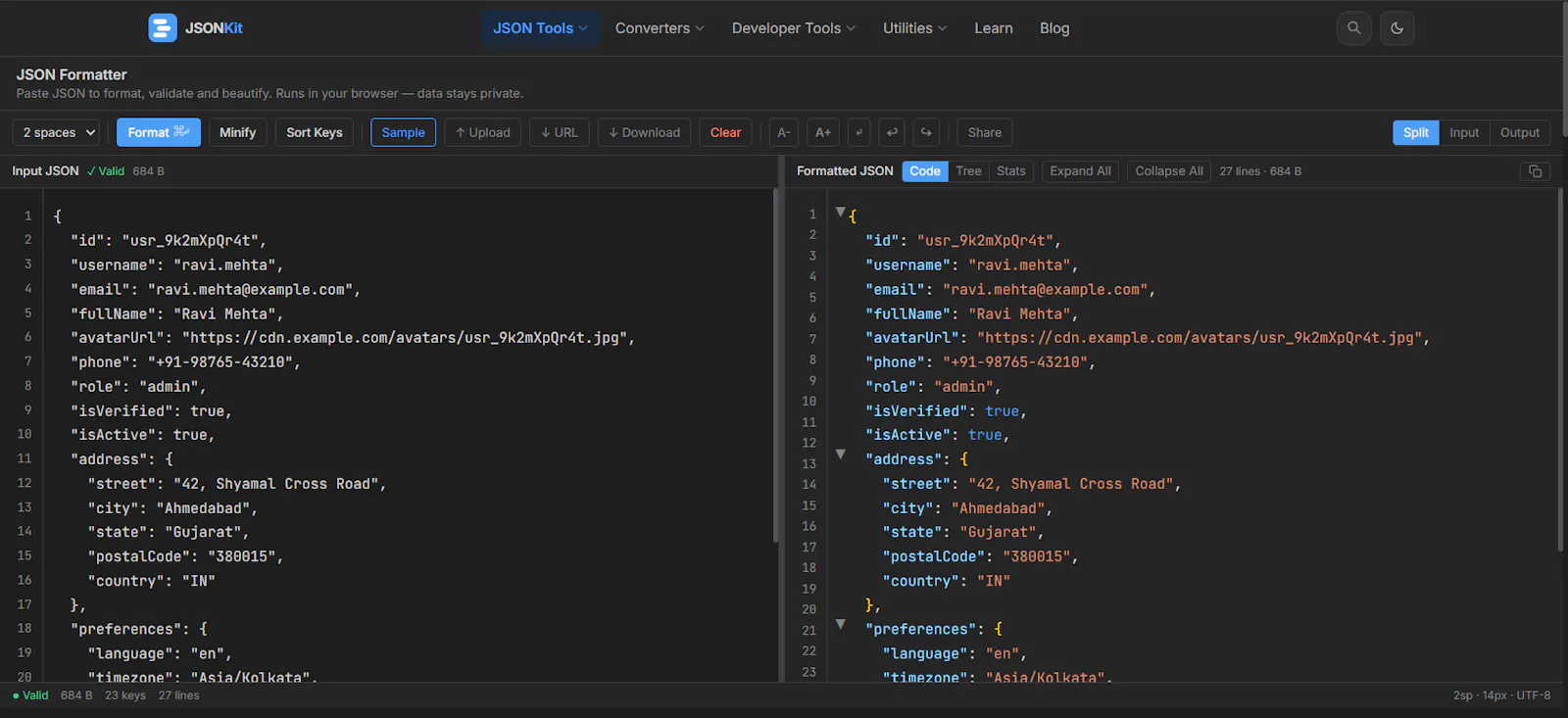Image resolution: width=1568 pixels, height=718 pixels.
Task: Click the Input JSON Valid indicator
Action: (x=106, y=171)
